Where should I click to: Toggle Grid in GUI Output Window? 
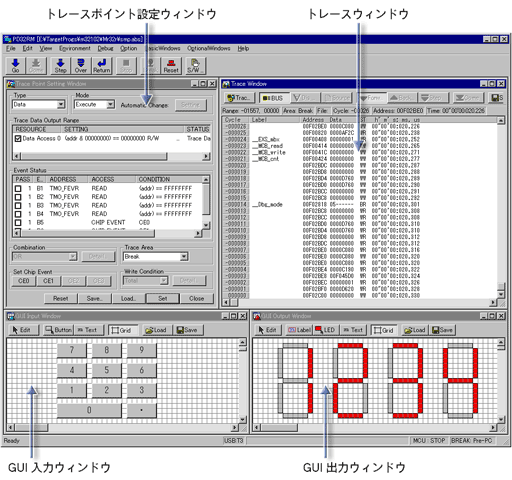click(384, 330)
